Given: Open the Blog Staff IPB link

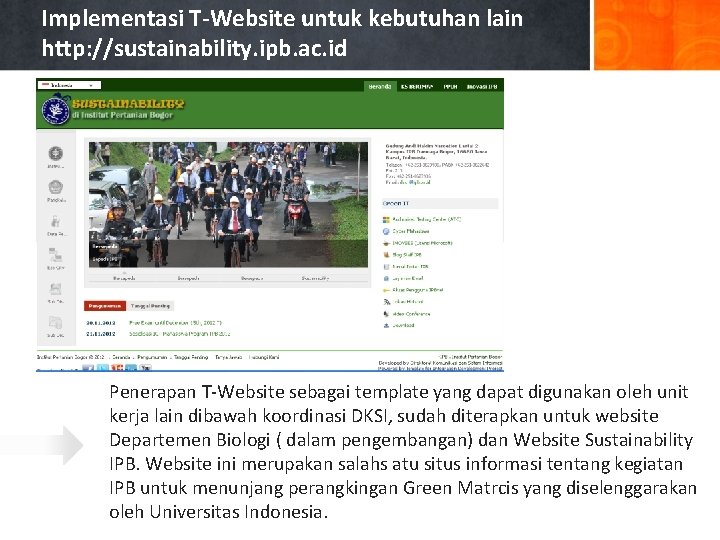Looking at the screenshot, I should 407,255.
